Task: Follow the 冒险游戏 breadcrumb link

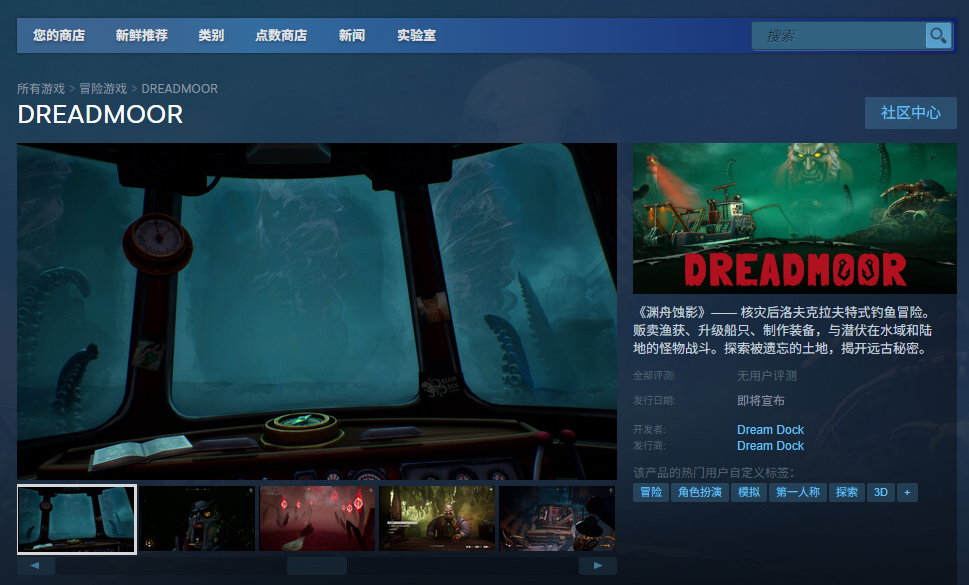Action: pos(103,89)
